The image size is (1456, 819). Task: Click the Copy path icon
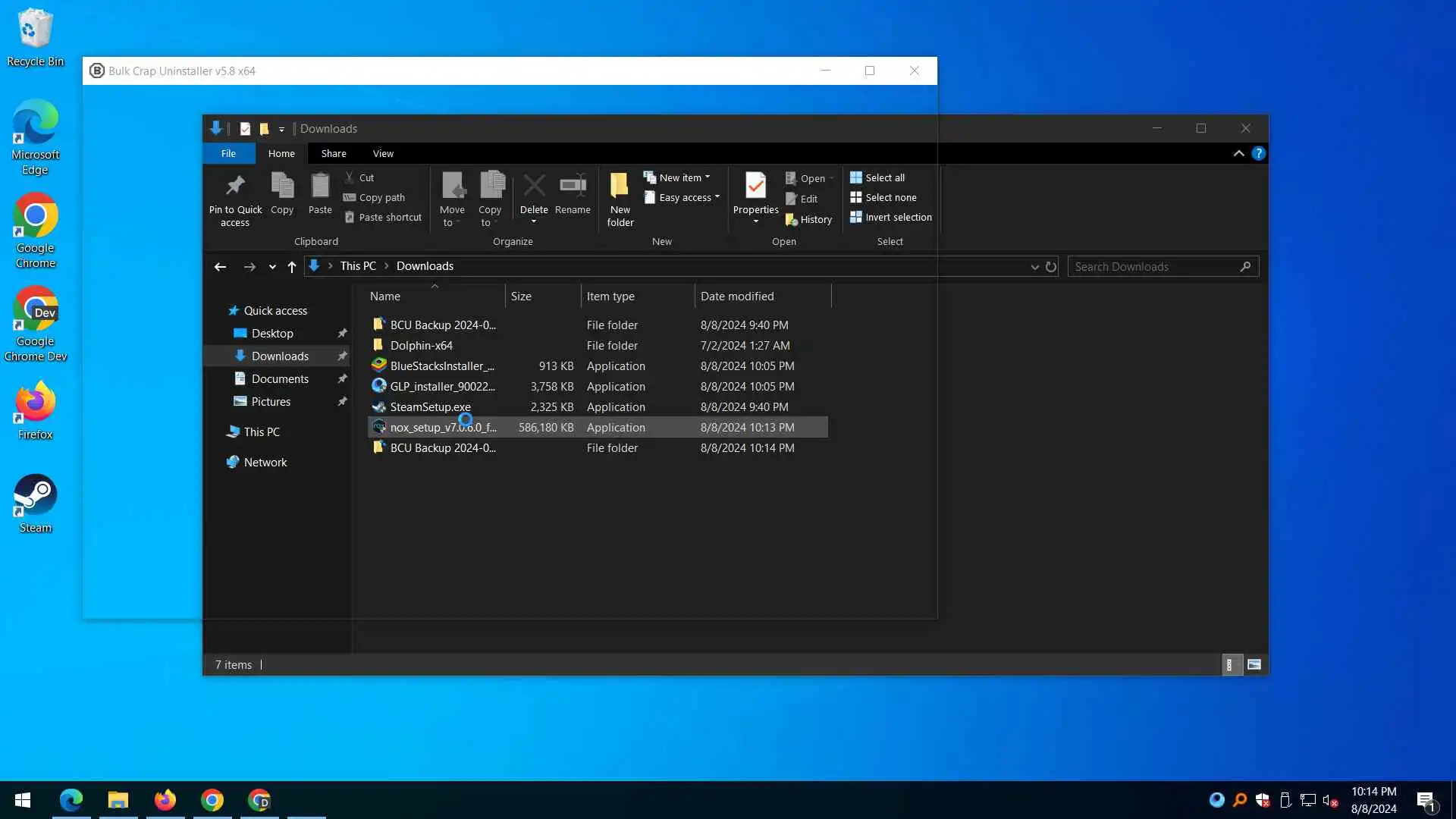click(350, 197)
